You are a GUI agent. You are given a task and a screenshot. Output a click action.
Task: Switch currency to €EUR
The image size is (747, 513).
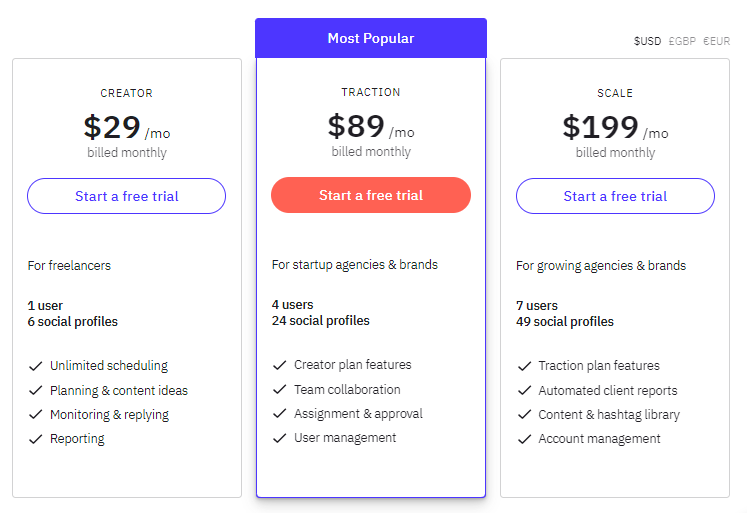[x=717, y=41]
